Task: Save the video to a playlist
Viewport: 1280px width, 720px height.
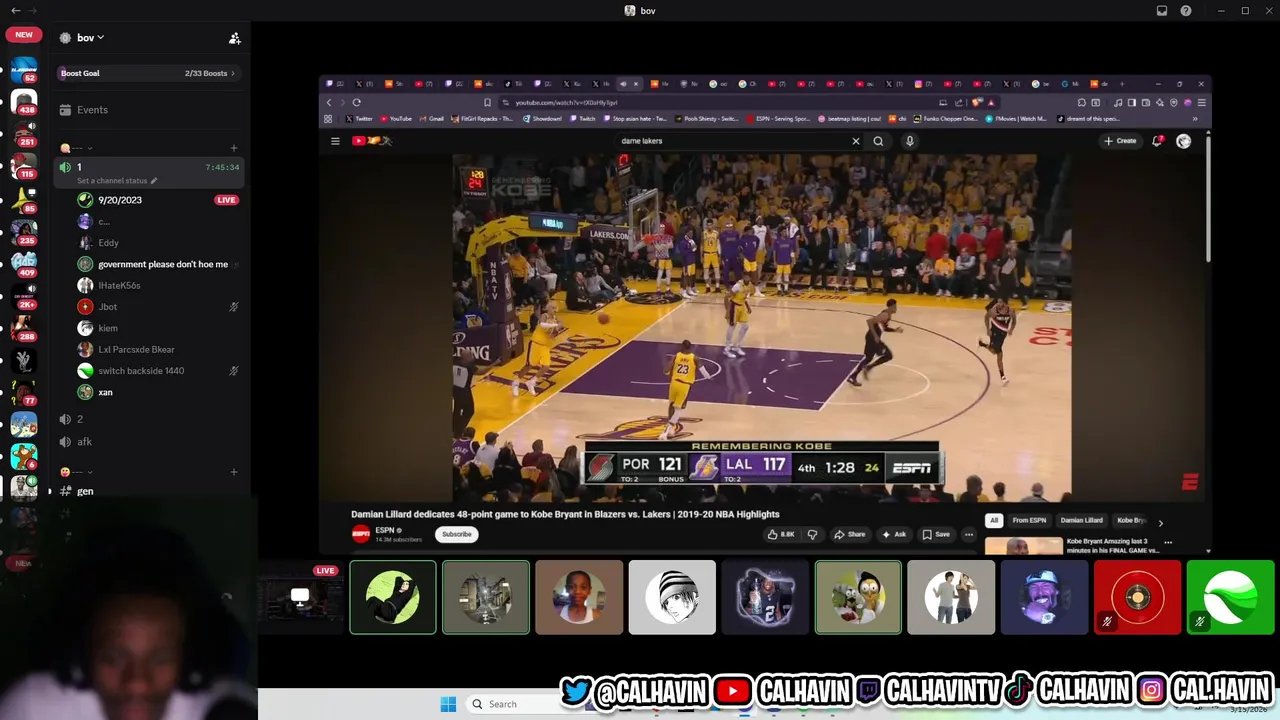Action: 936,534
